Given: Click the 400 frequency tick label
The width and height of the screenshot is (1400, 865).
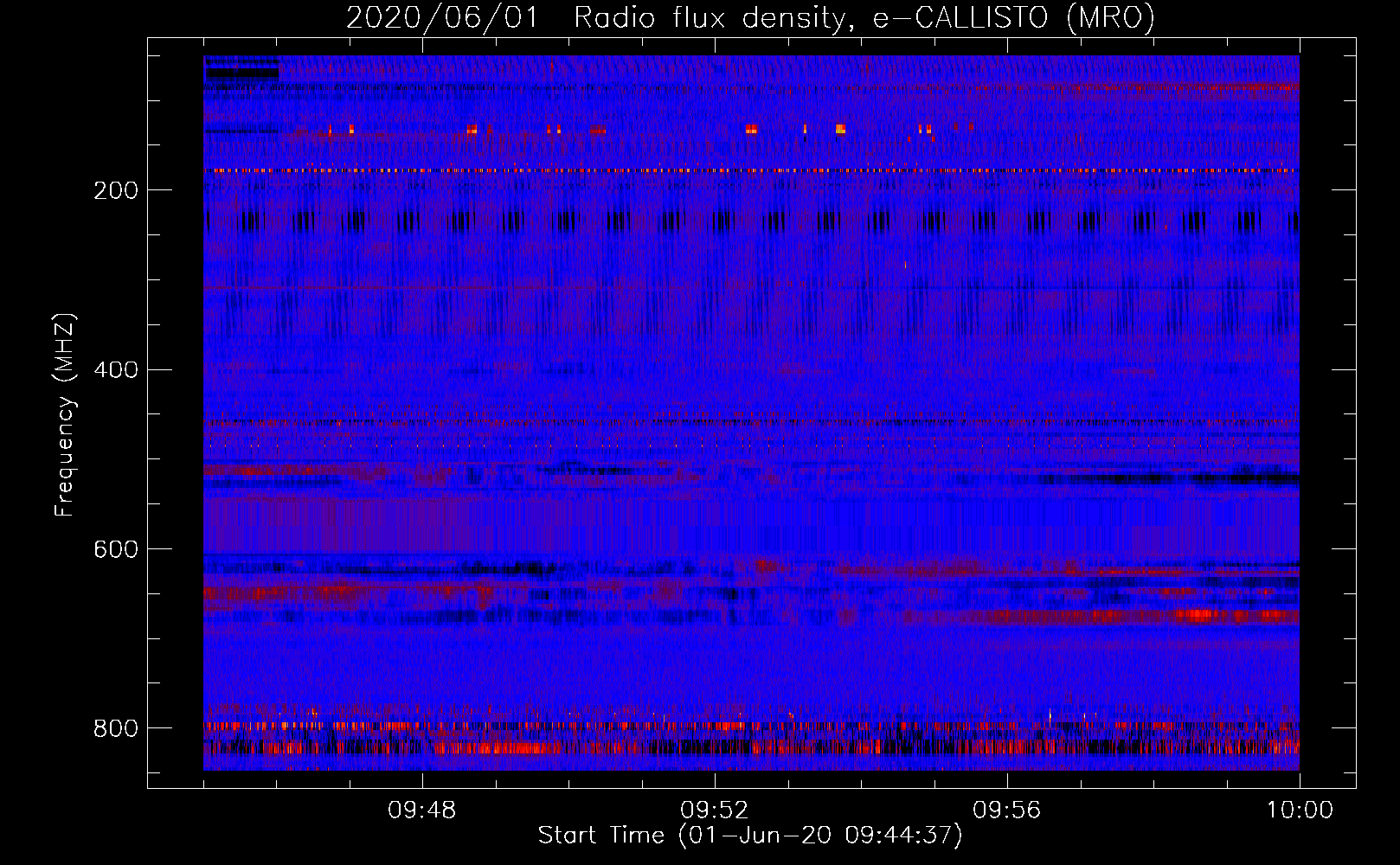Looking at the screenshot, I should click(115, 370).
